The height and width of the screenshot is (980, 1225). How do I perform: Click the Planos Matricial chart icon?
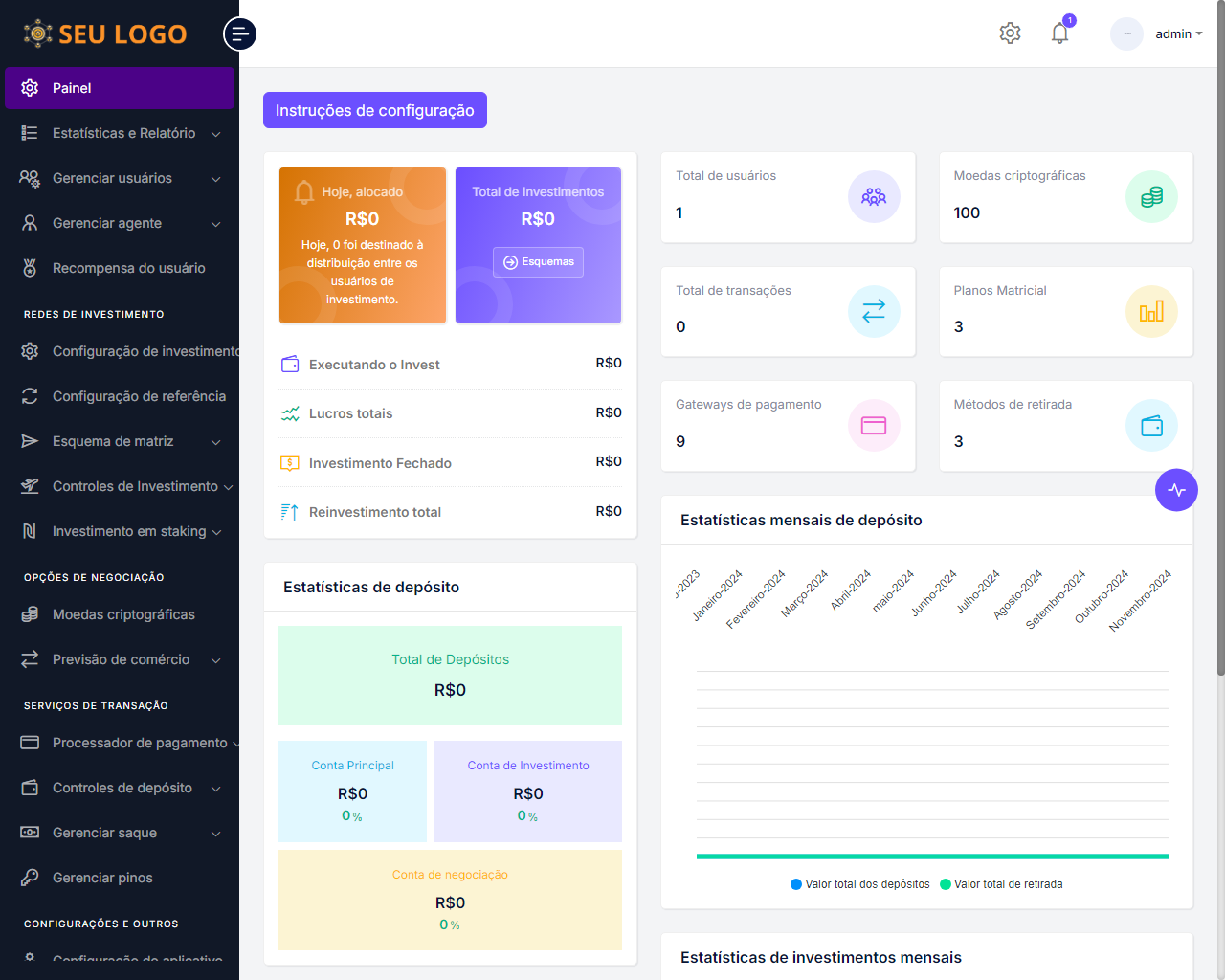point(1151,311)
